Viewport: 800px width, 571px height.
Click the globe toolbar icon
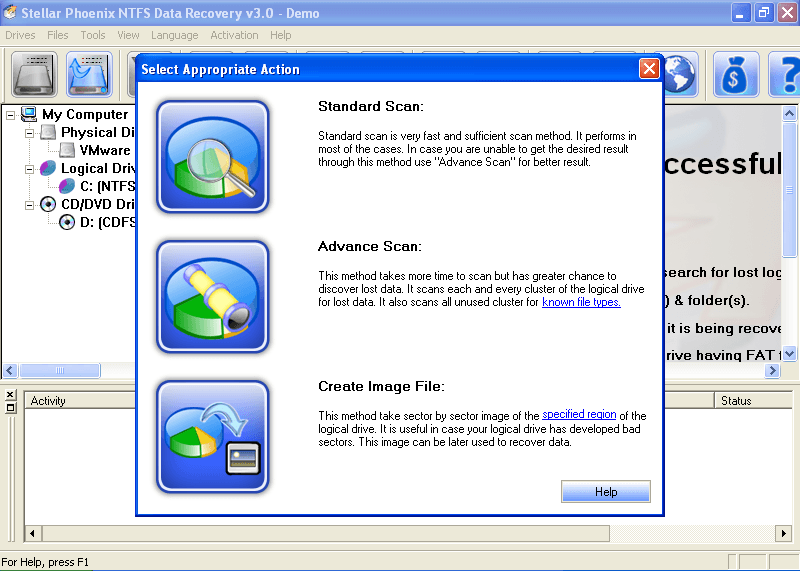click(680, 75)
